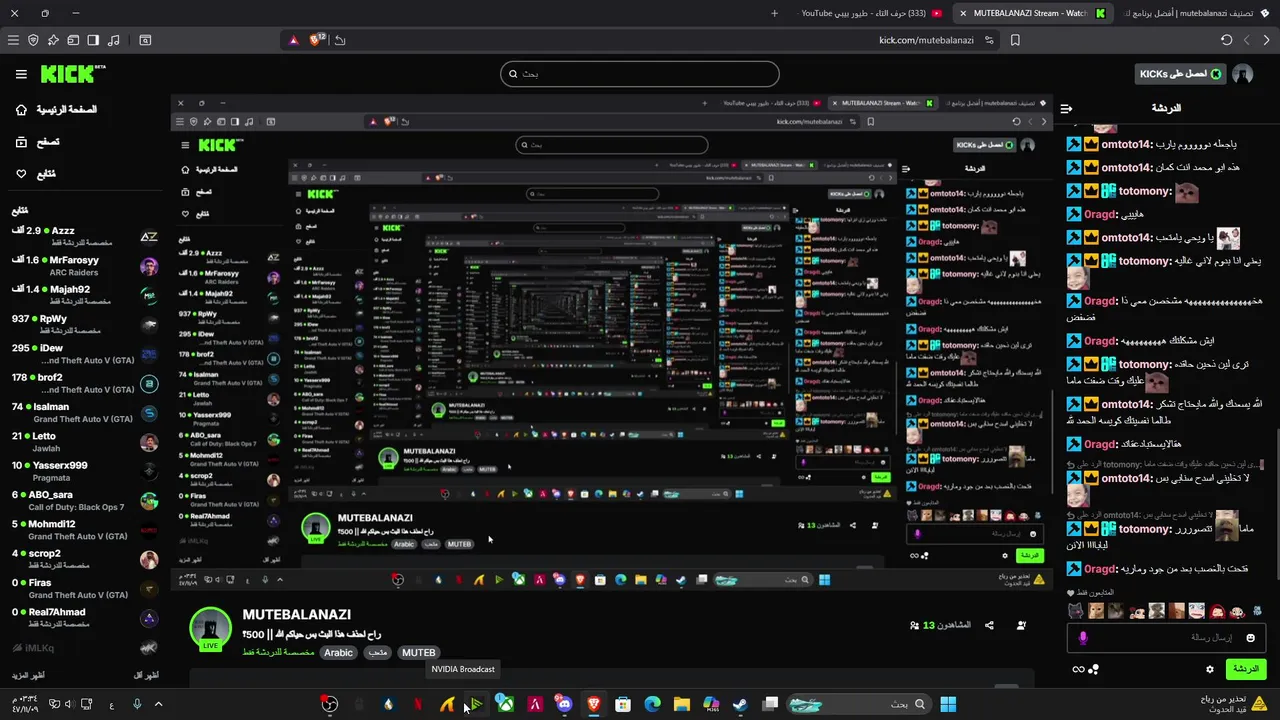Open the Kick hamburger menu
Image resolution: width=1280 pixels, height=720 pixels.
click(21, 74)
